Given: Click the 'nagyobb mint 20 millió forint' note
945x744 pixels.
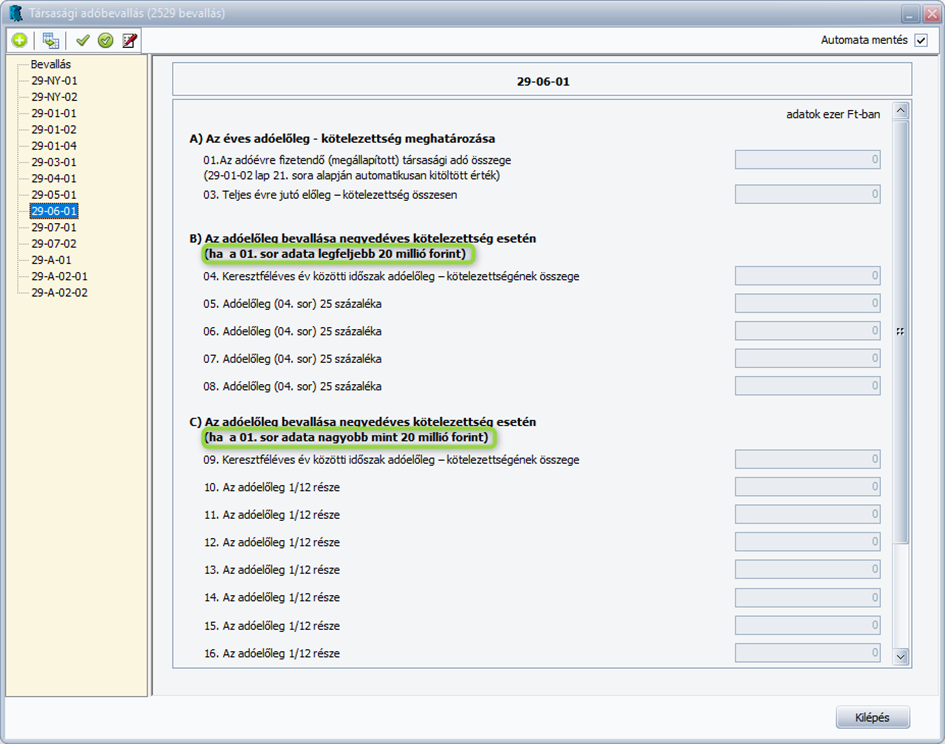Looking at the screenshot, I should 350,437.
